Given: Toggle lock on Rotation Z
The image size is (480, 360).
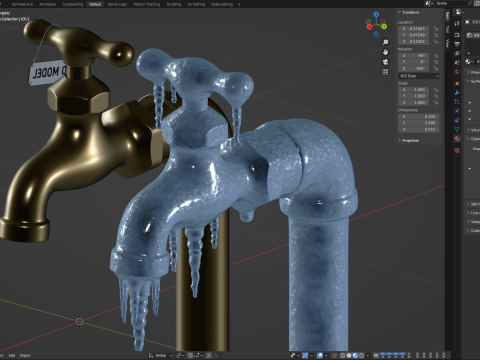Looking at the screenshot, I should click(436, 68).
